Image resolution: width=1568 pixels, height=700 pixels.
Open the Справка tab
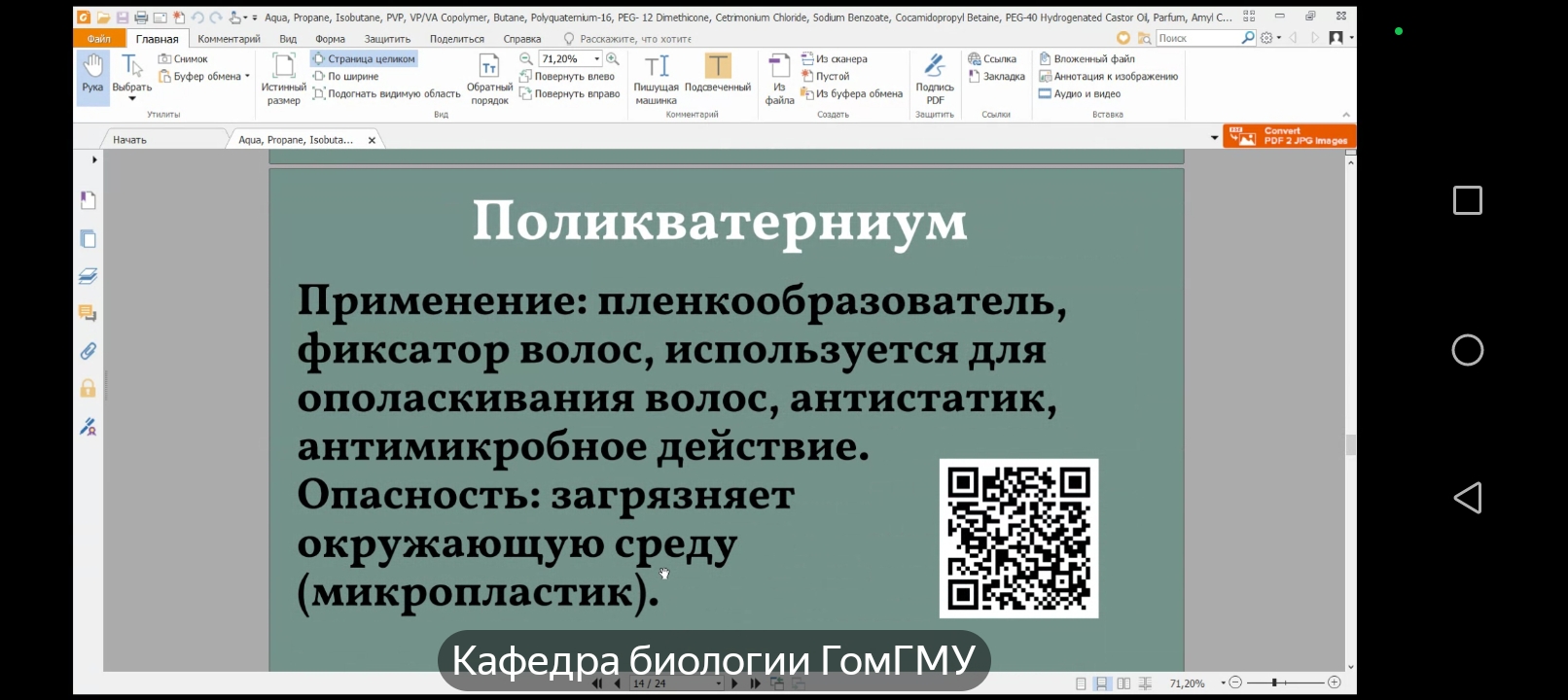[522, 39]
